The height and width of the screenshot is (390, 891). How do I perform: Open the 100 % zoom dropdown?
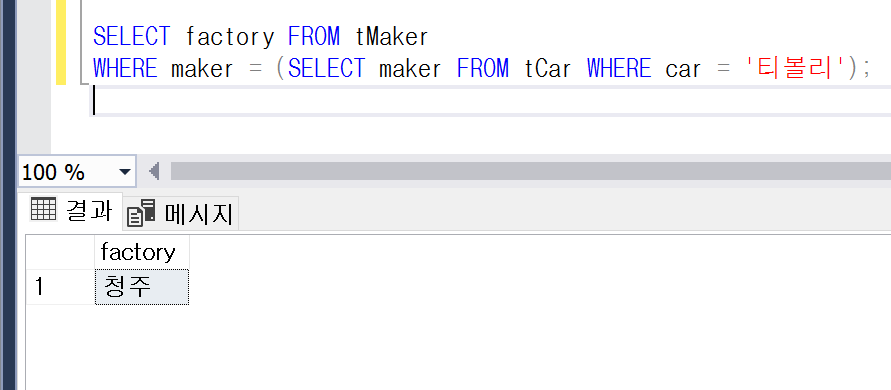124,171
